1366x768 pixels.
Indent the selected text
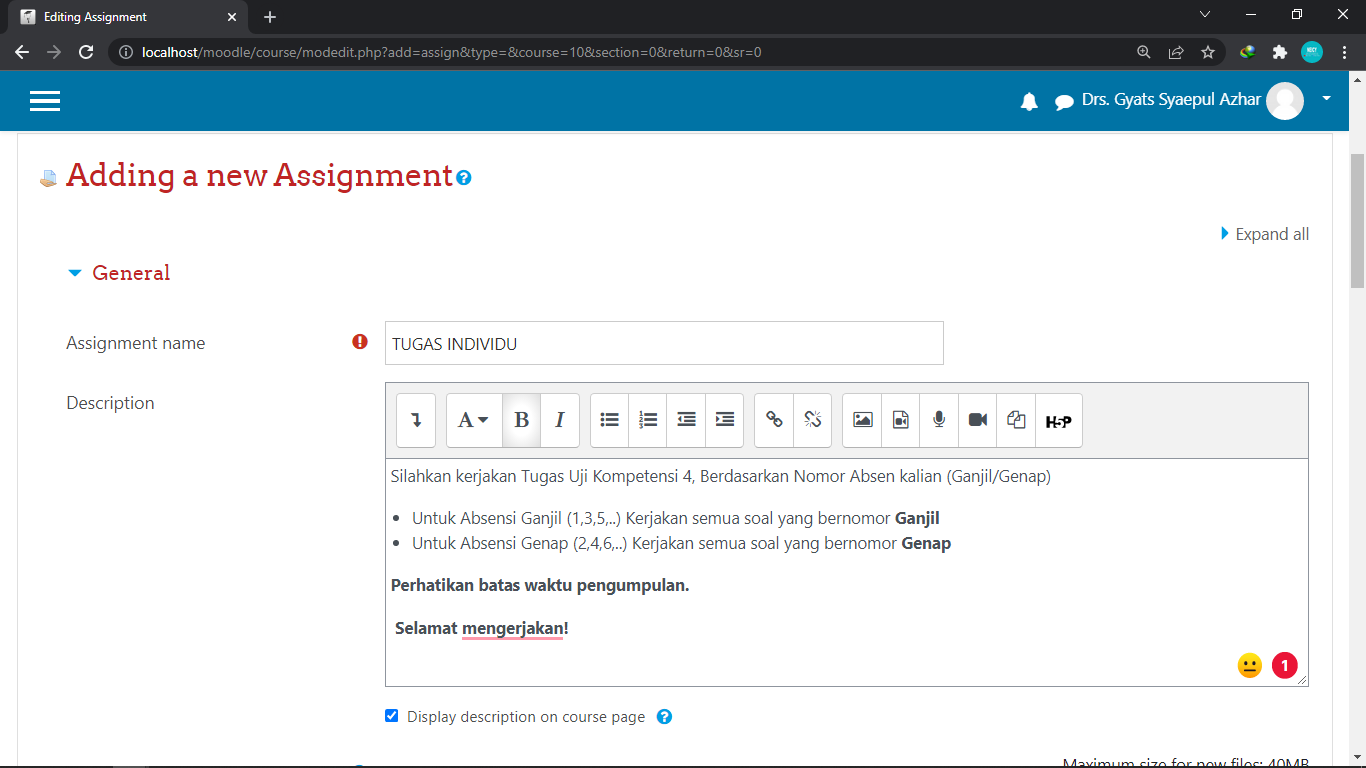(x=725, y=420)
